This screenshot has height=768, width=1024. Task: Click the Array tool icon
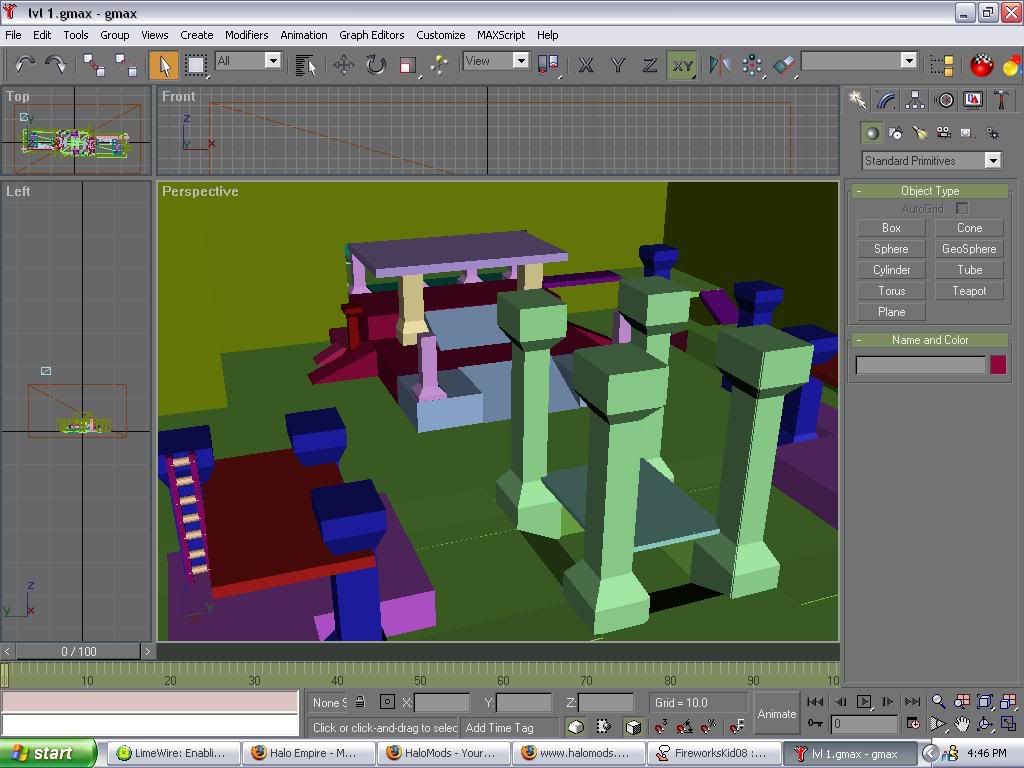click(752, 65)
